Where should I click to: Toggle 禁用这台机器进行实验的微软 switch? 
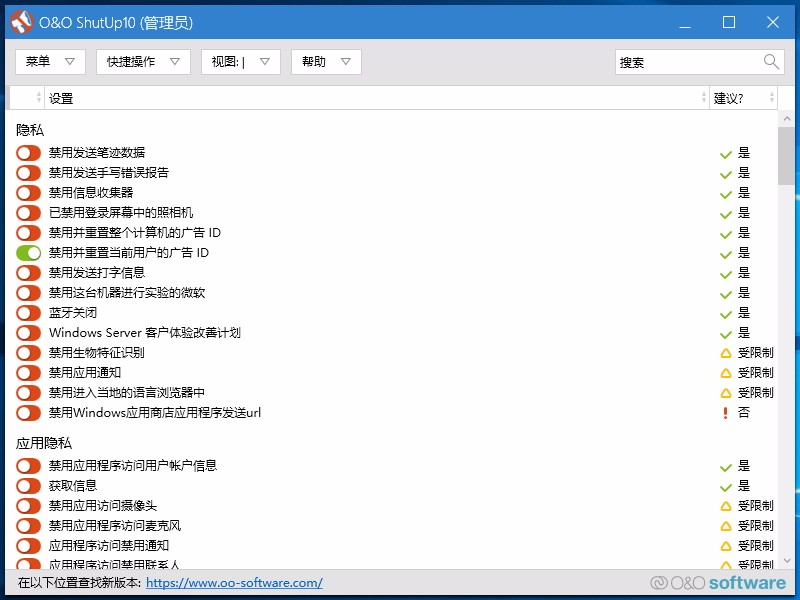pyautogui.click(x=28, y=293)
